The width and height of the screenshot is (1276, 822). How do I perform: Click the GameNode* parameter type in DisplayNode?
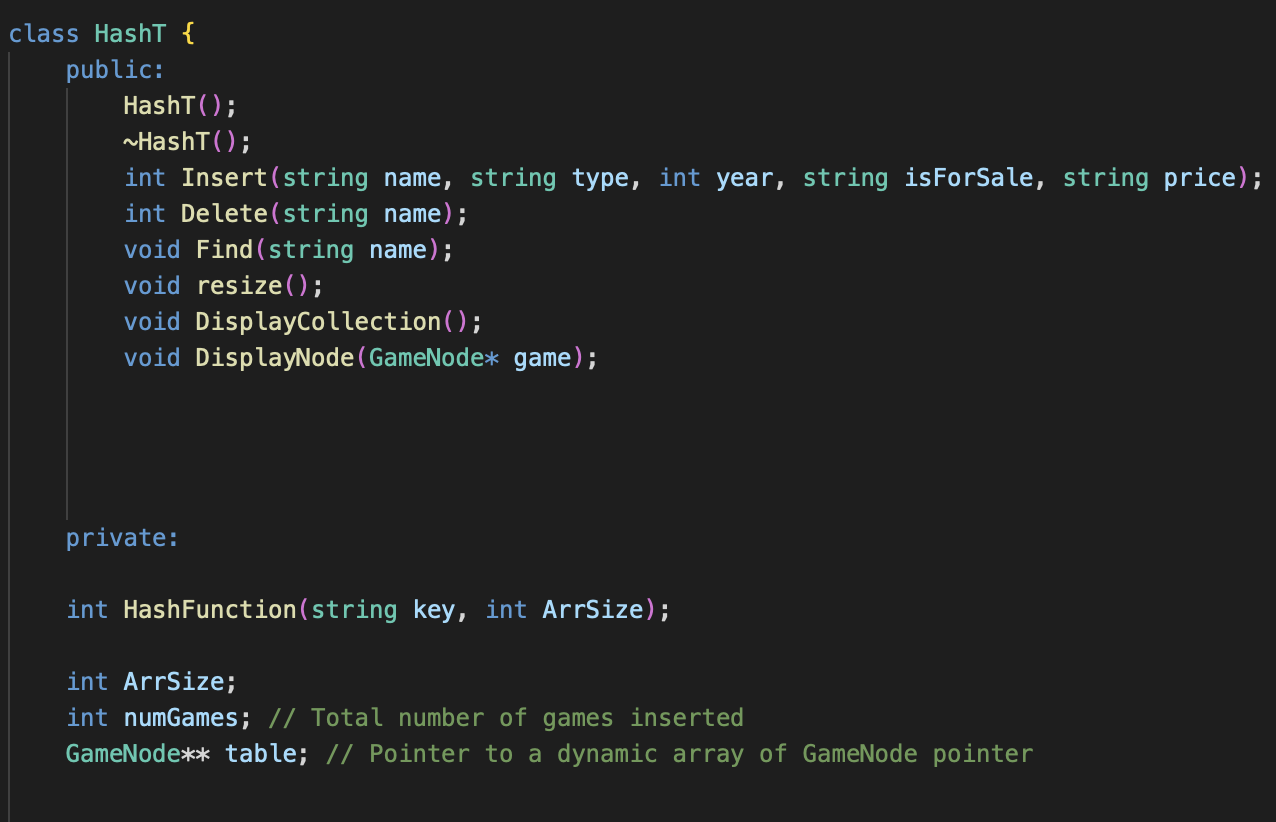coord(432,358)
